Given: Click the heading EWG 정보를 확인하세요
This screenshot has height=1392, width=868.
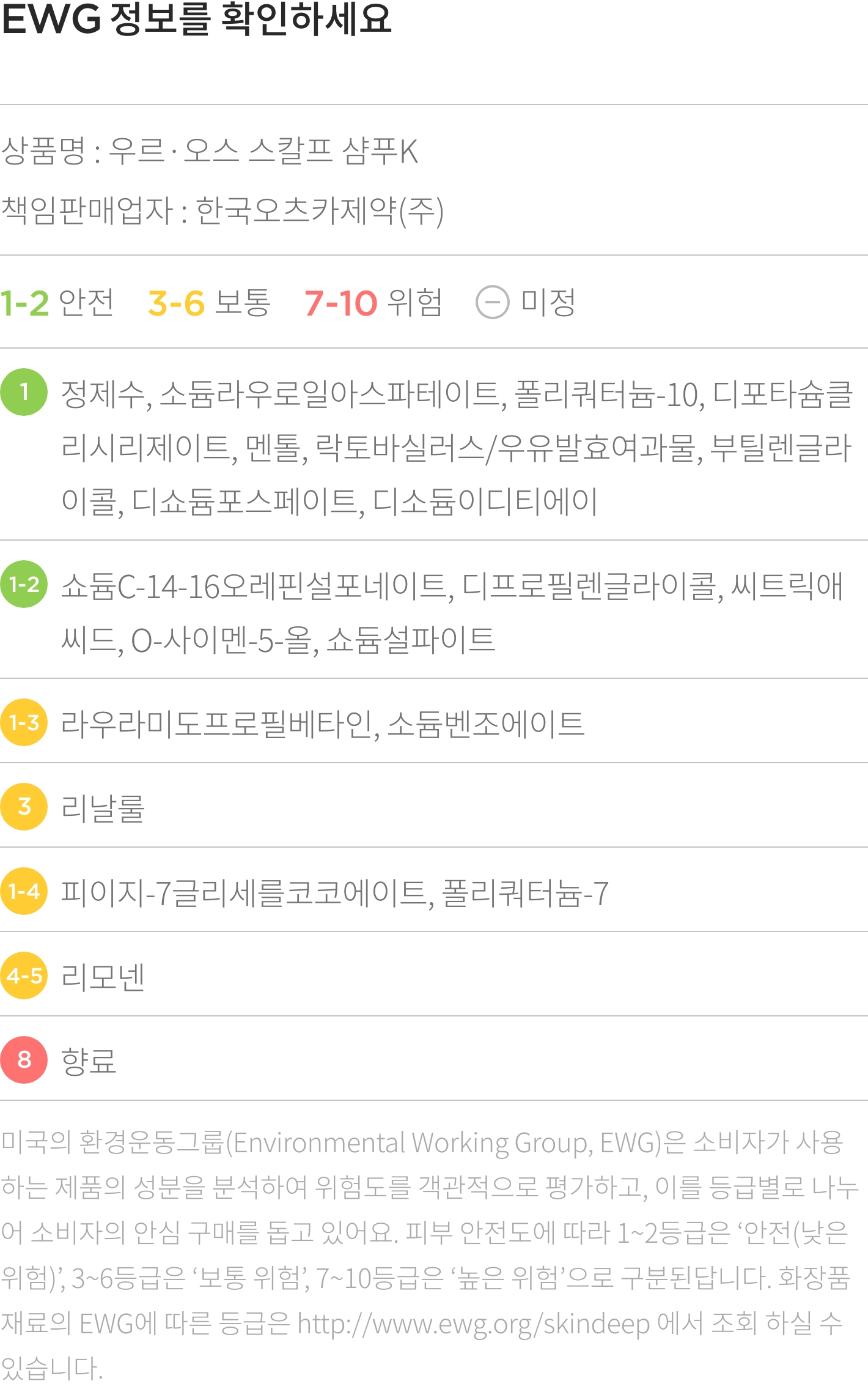Looking at the screenshot, I should pos(196,20).
